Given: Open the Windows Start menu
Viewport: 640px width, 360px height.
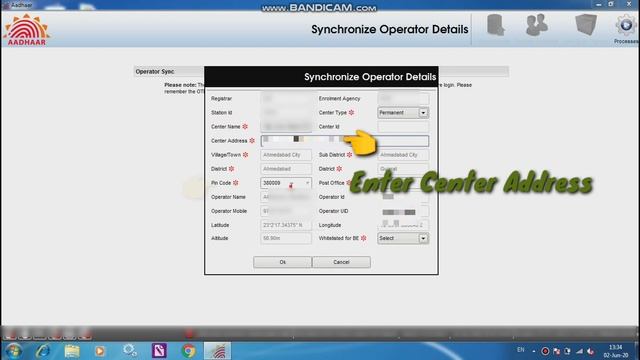Looking at the screenshot, I should pos(13,351).
